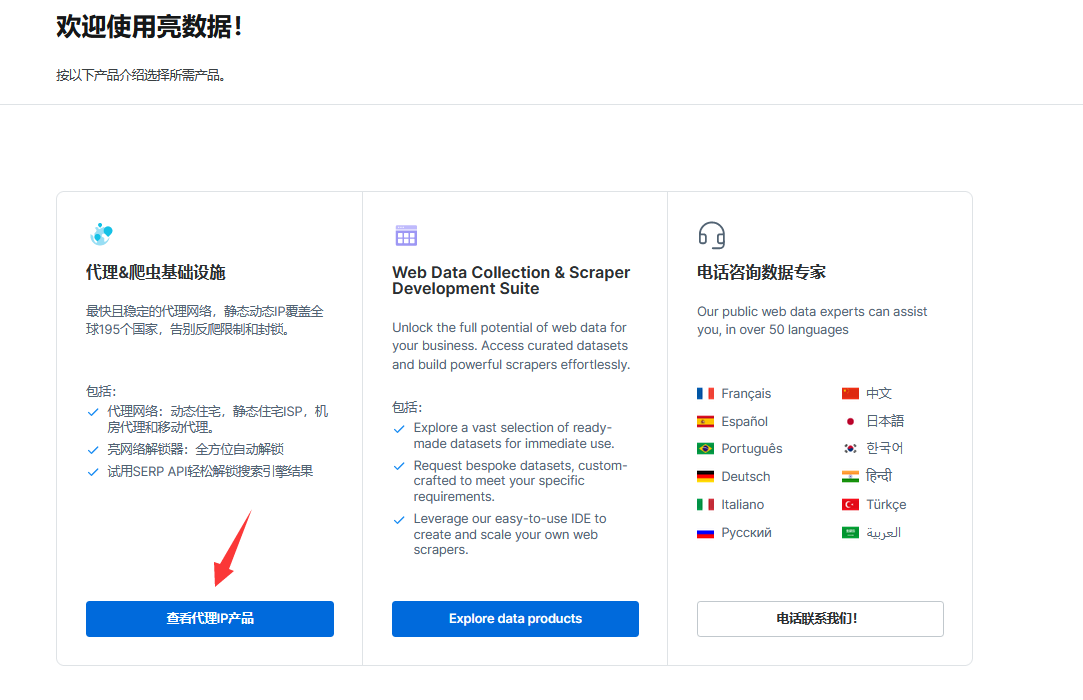
Task: Click checkmark beside 'Request bespoke datasets'
Action: [399, 466]
